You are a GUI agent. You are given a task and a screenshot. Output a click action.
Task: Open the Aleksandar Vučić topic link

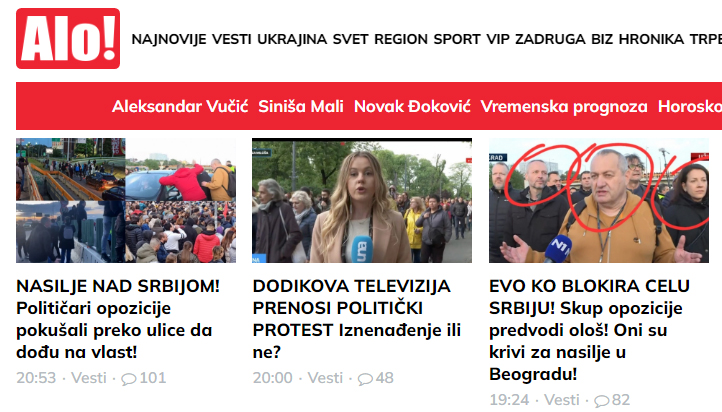tap(180, 106)
